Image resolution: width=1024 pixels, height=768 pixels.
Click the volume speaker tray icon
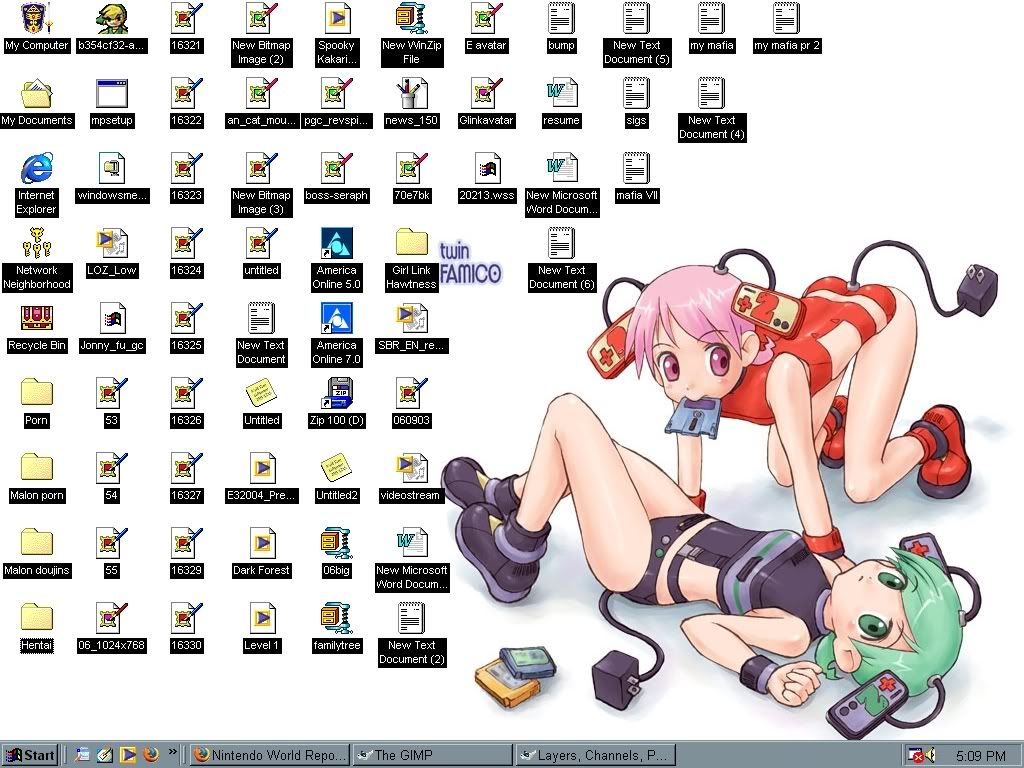(930, 755)
